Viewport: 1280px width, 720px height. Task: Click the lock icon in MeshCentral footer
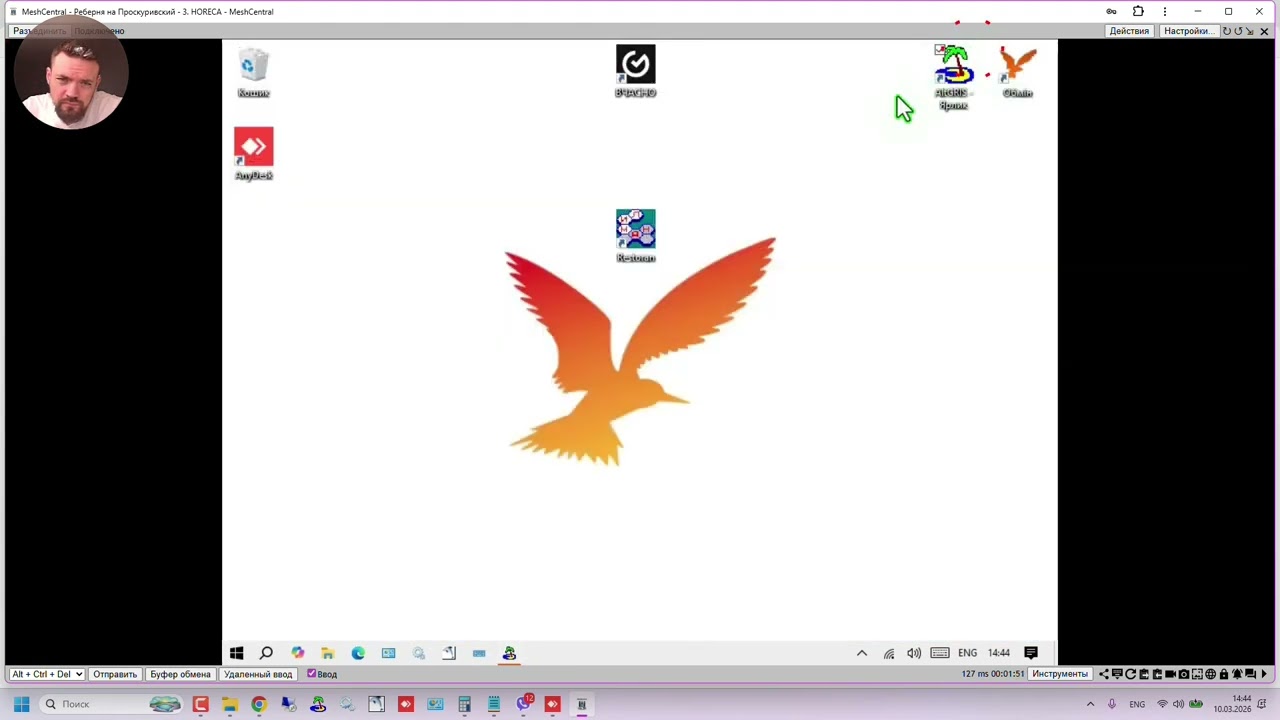click(x=1224, y=674)
